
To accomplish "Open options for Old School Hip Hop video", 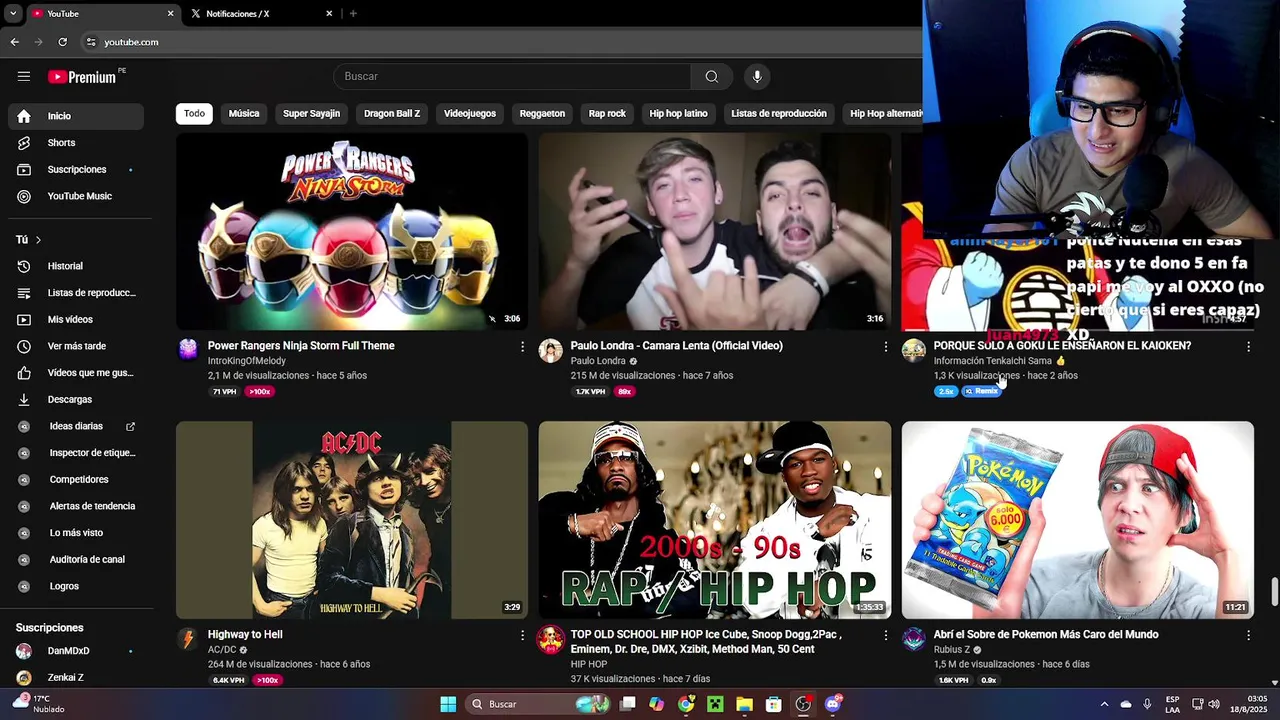I will [x=885, y=635].
